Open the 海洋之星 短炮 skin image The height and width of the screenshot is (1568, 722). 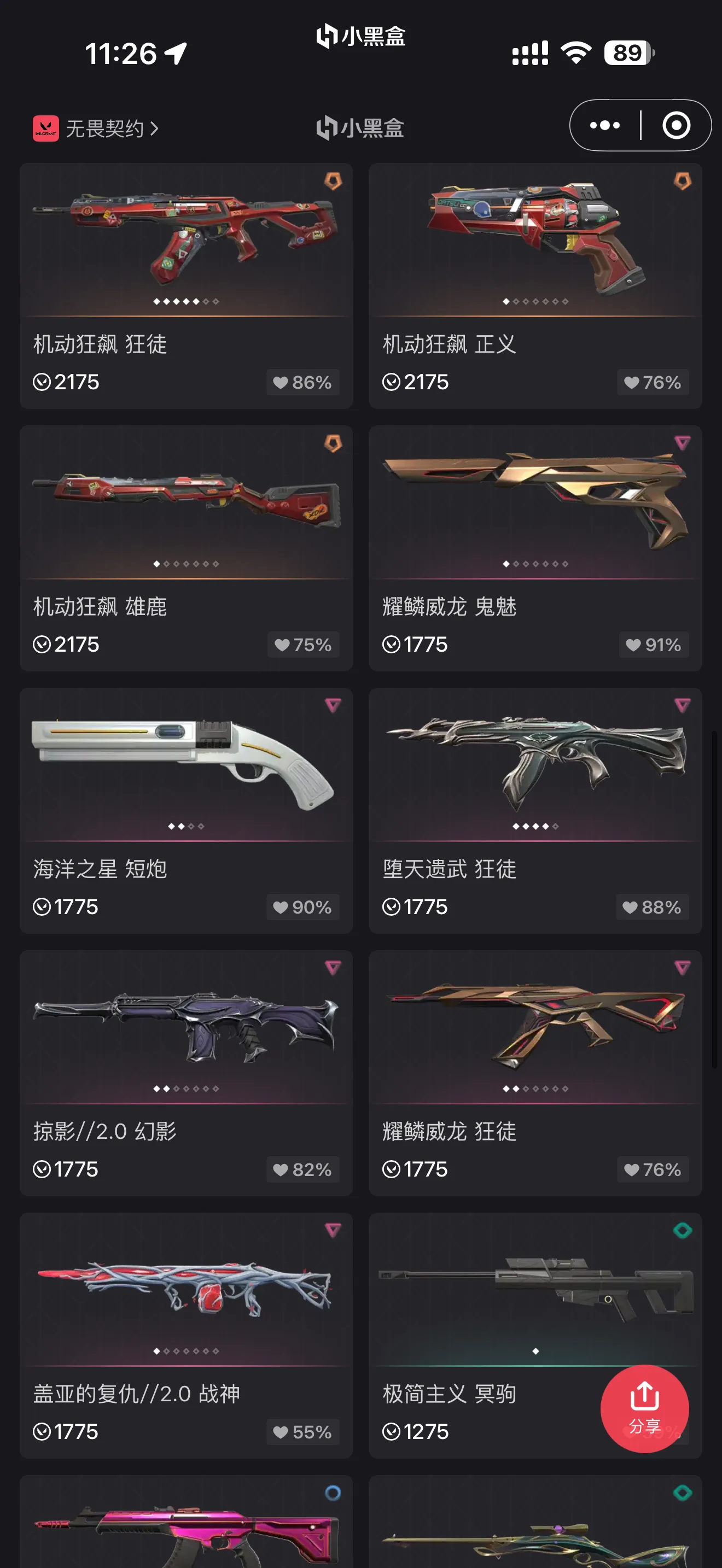(185, 764)
